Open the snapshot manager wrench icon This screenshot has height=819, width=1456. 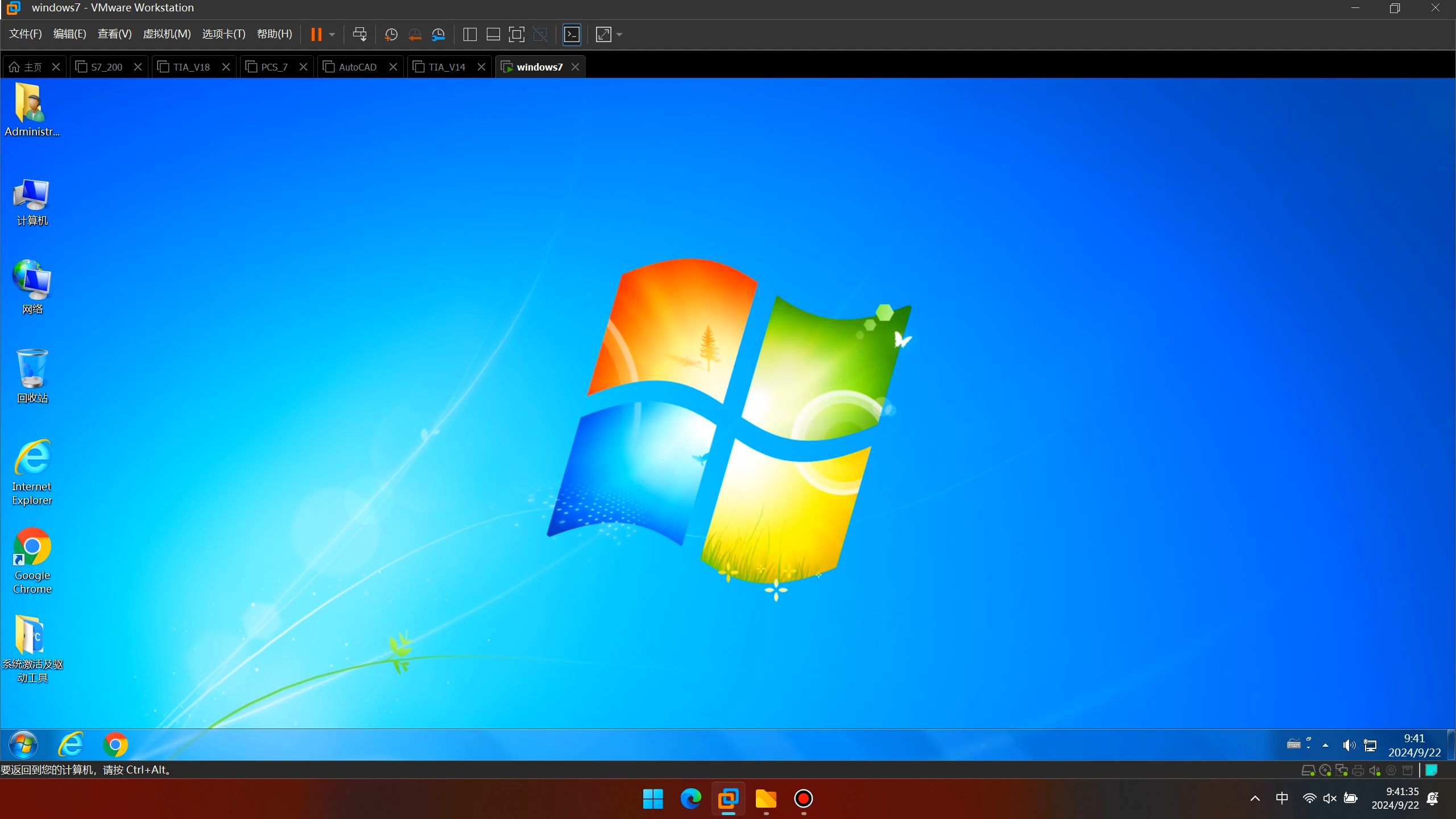(x=439, y=35)
